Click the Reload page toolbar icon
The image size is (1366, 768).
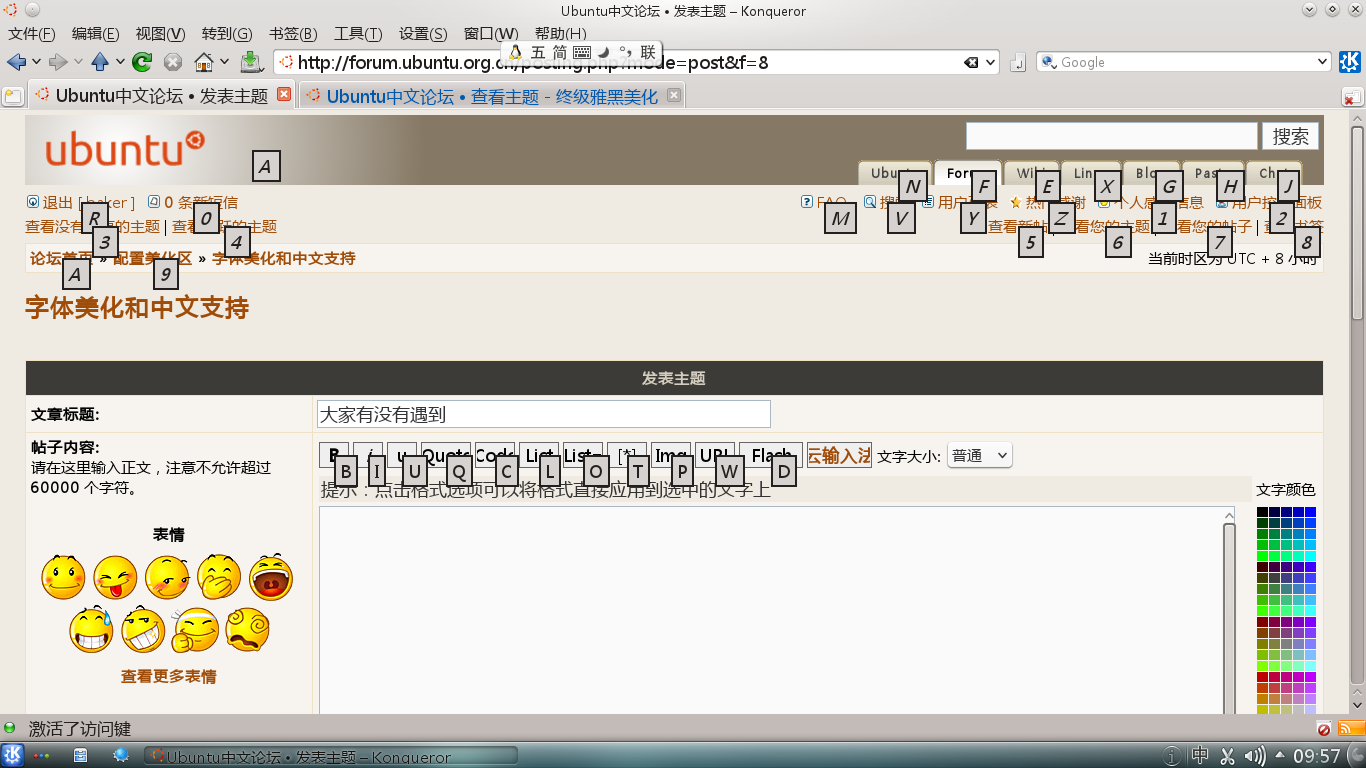142,62
